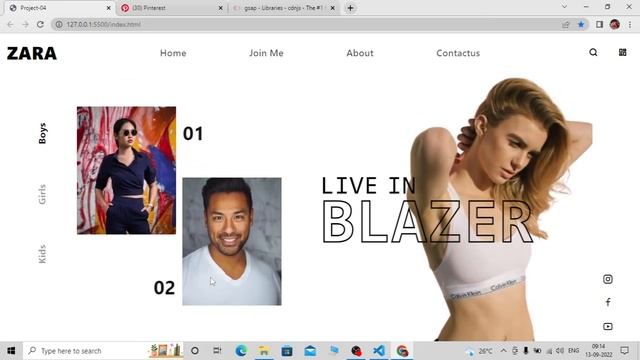This screenshot has width=640, height=360.
Task: Open Visual Studio Code from the taskbar
Action: pos(379,351)
